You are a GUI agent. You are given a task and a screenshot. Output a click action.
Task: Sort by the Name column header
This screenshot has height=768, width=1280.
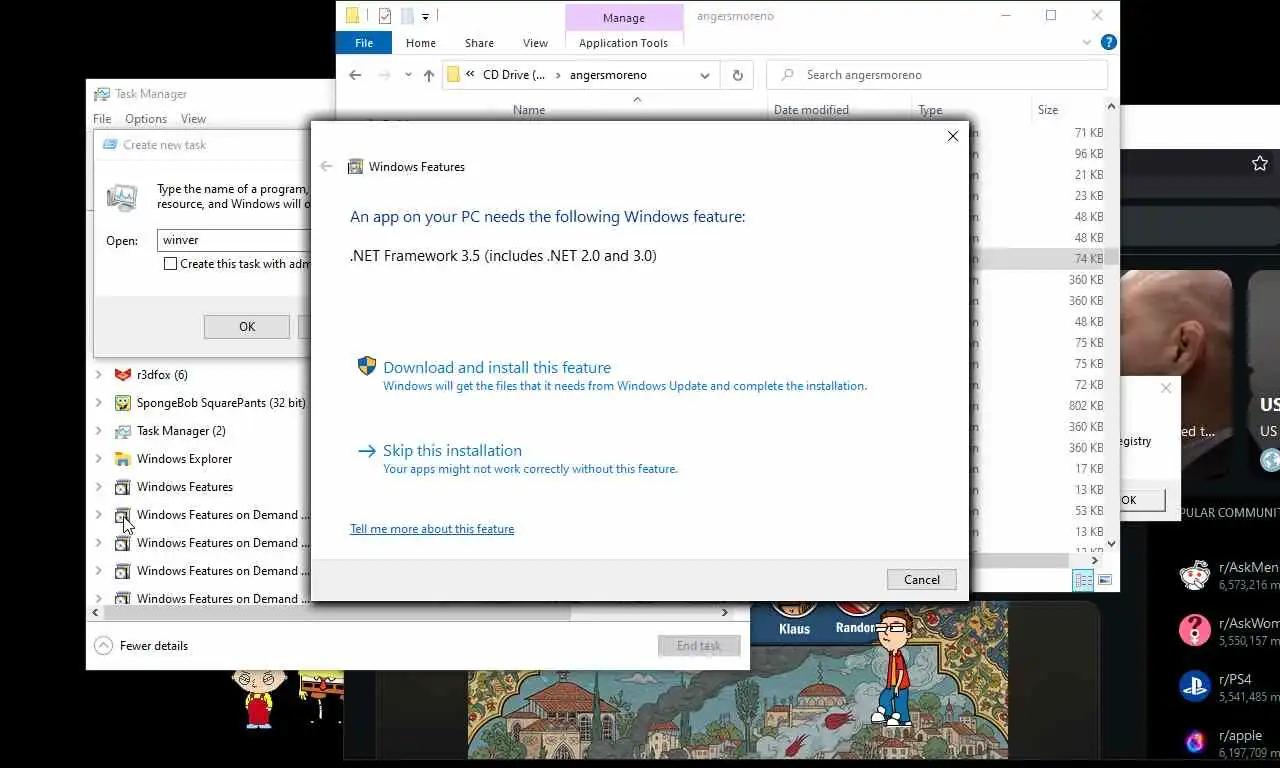[x=529, y=110]
